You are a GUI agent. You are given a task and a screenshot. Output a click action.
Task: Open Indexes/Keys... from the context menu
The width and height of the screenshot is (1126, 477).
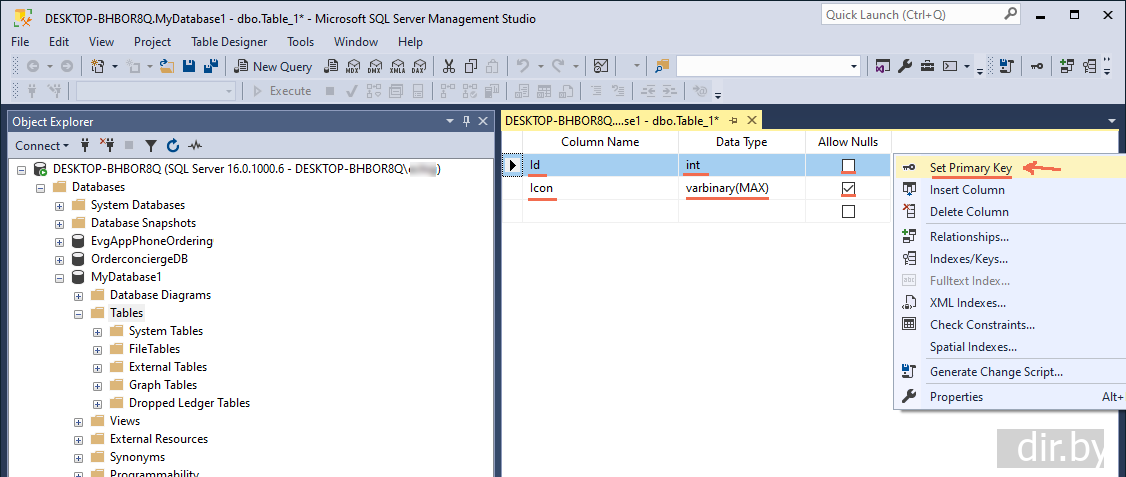coord(1010,259)
